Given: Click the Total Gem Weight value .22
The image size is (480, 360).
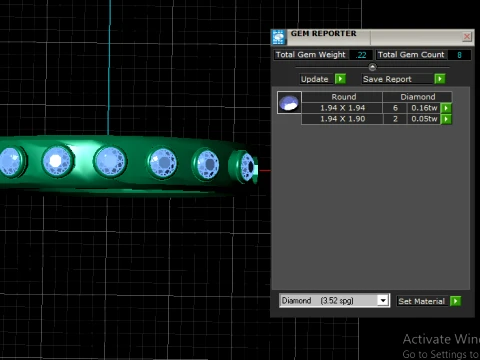Looking at the screenshot, I should [361, 55].
